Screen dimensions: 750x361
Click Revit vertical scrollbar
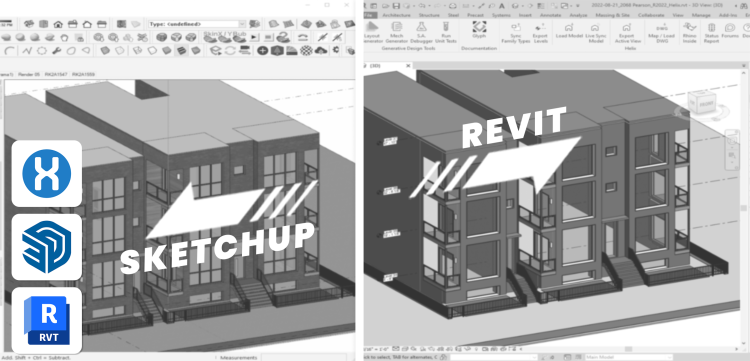744,208
